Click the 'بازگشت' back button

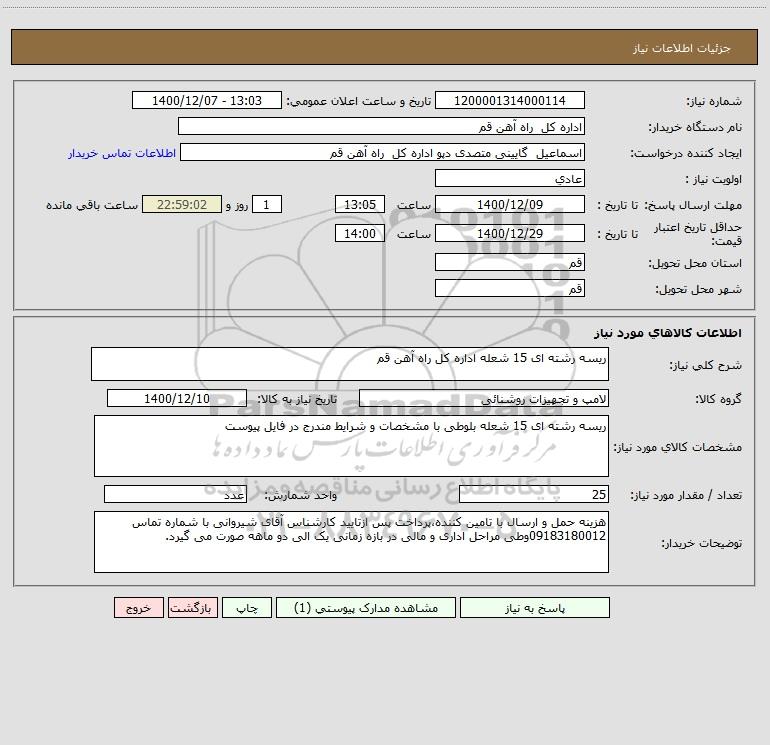(x=192, y=607)
